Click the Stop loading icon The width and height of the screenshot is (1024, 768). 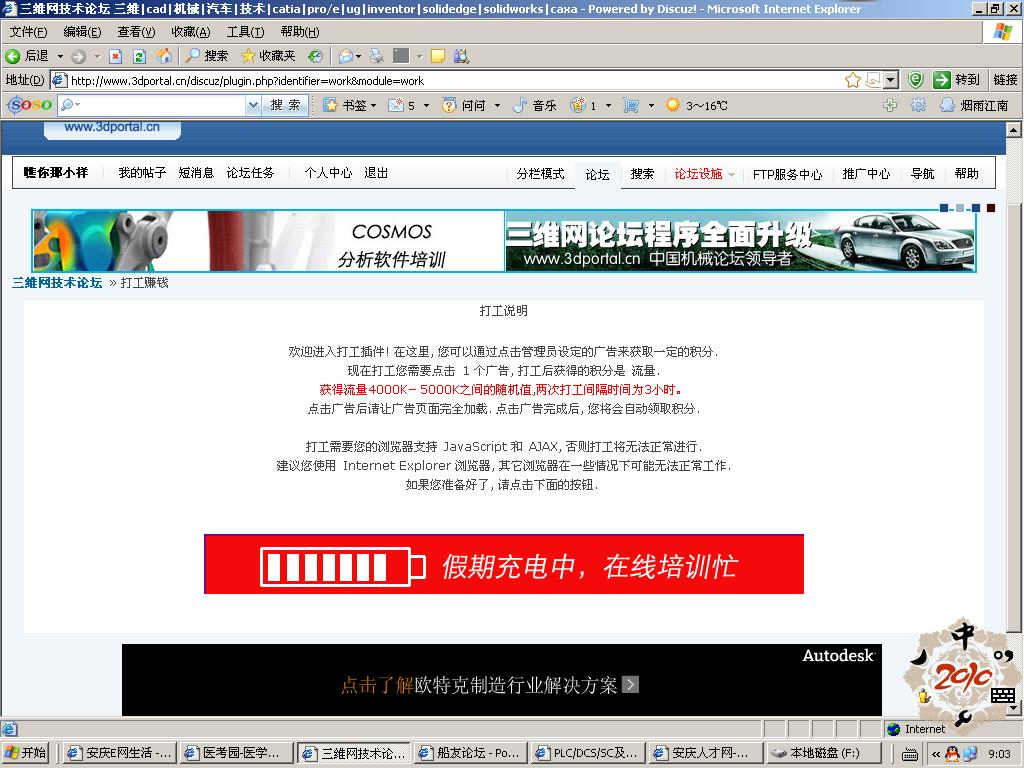[116, 56]
